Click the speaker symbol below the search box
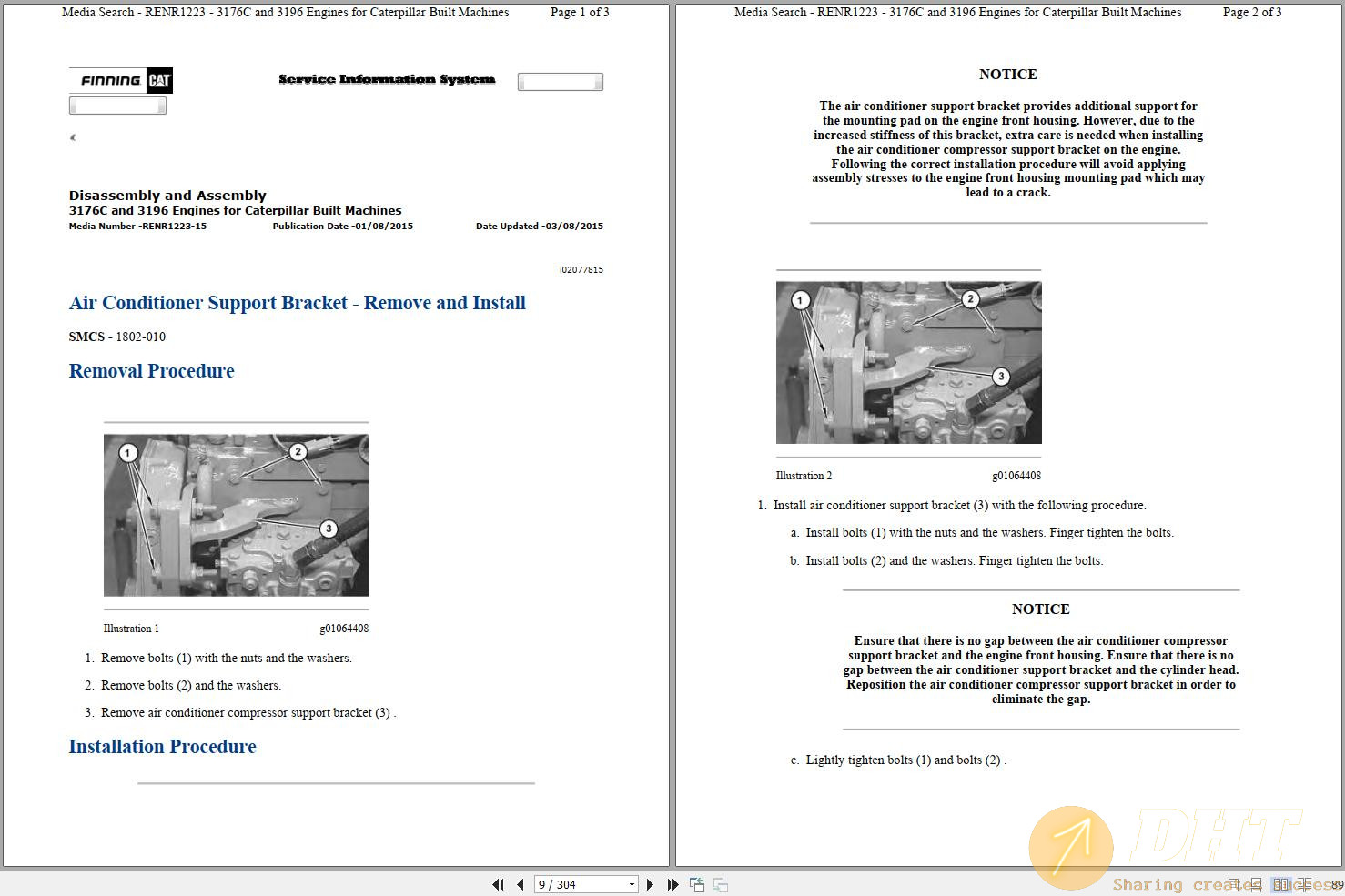Viewport: 1345px width, 896px height. click(73, 137)
